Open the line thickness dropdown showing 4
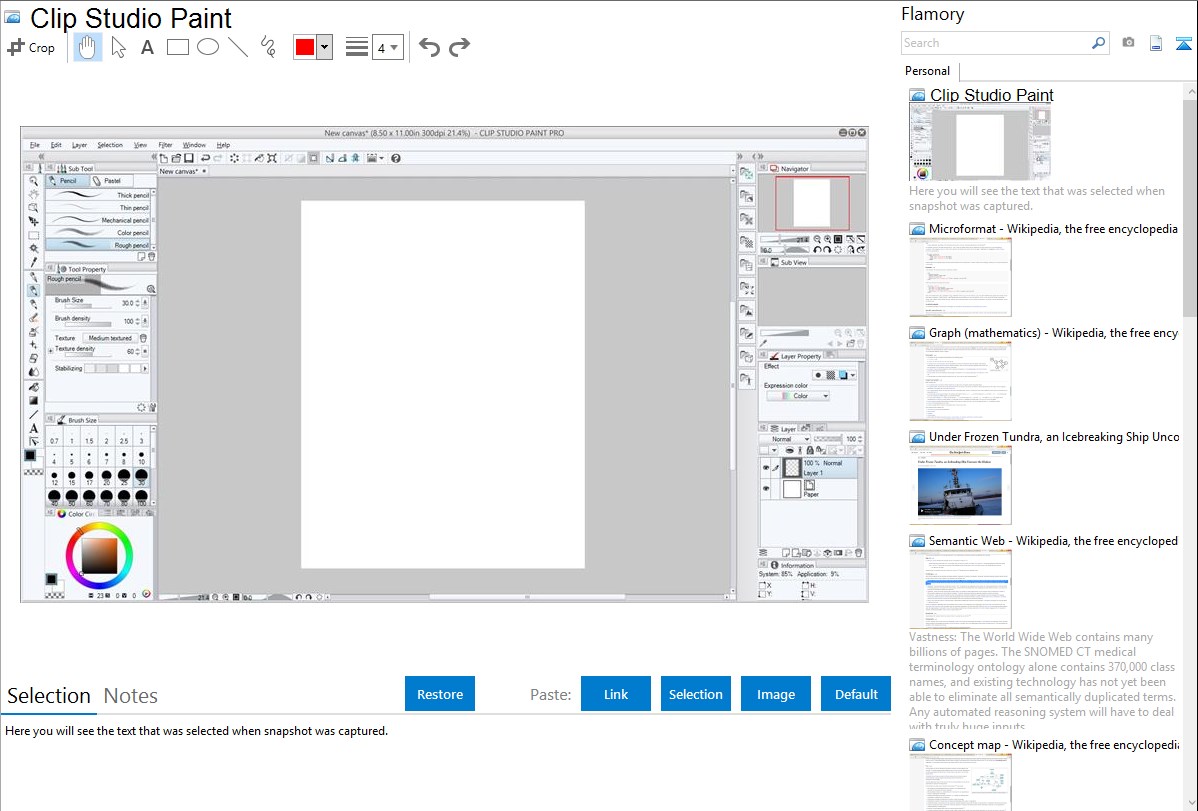This screenshot has height=811, width=1198. 387,47
